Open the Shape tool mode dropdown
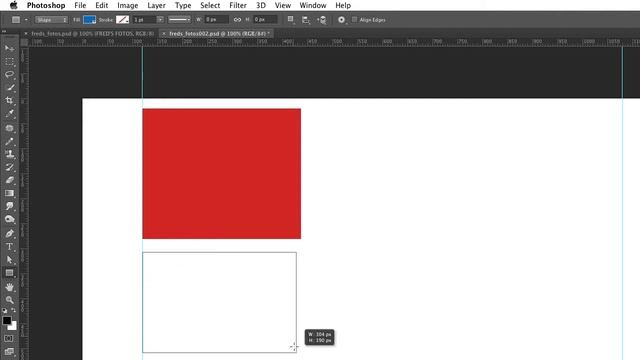640x360 pixels. (x=51, y=20)
